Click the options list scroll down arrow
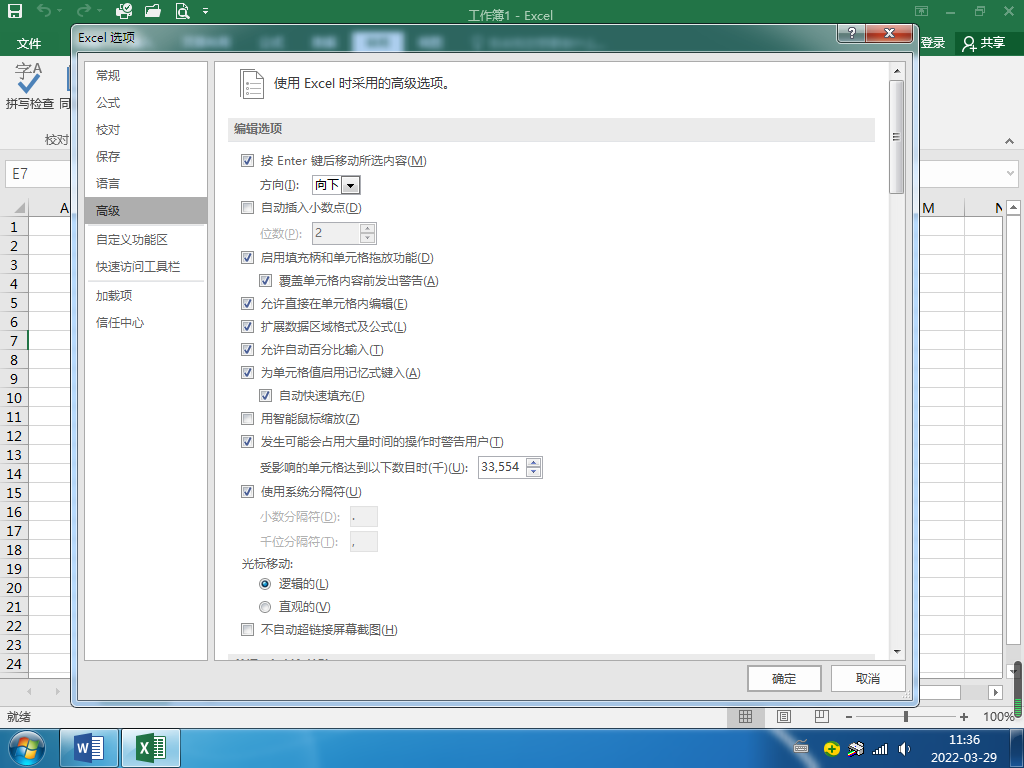This screenshot has width=1024, height=768. click(896, 651)
